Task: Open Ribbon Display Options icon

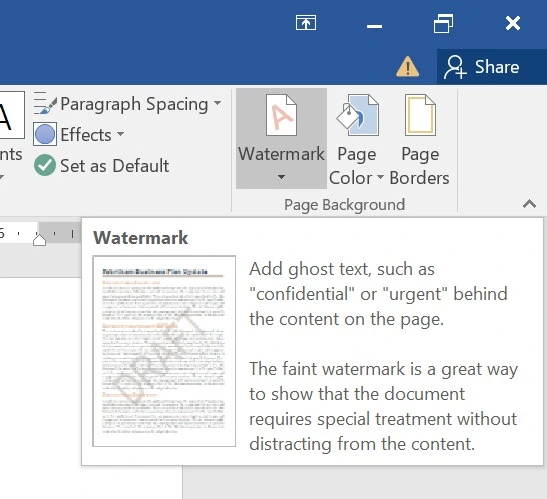Action: point(306,23)
